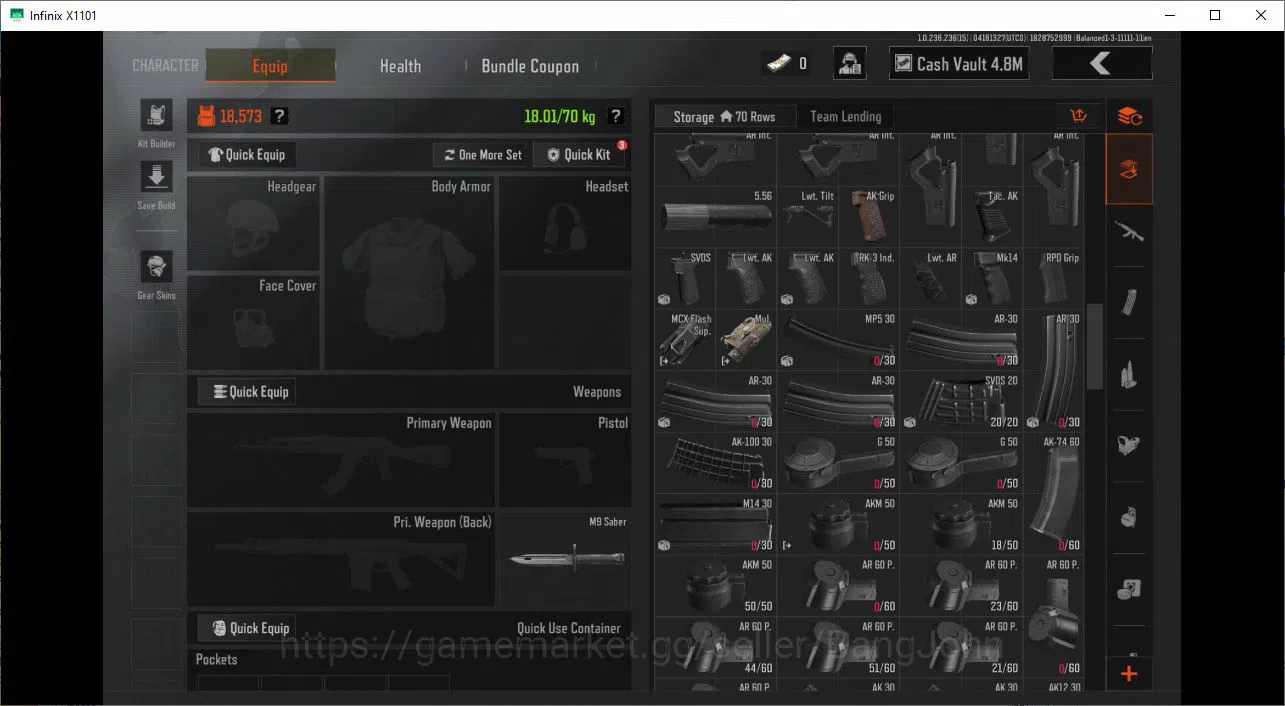1285x706 pixels.
Task: Select the Tac. AK grip item
Action: 992,217
